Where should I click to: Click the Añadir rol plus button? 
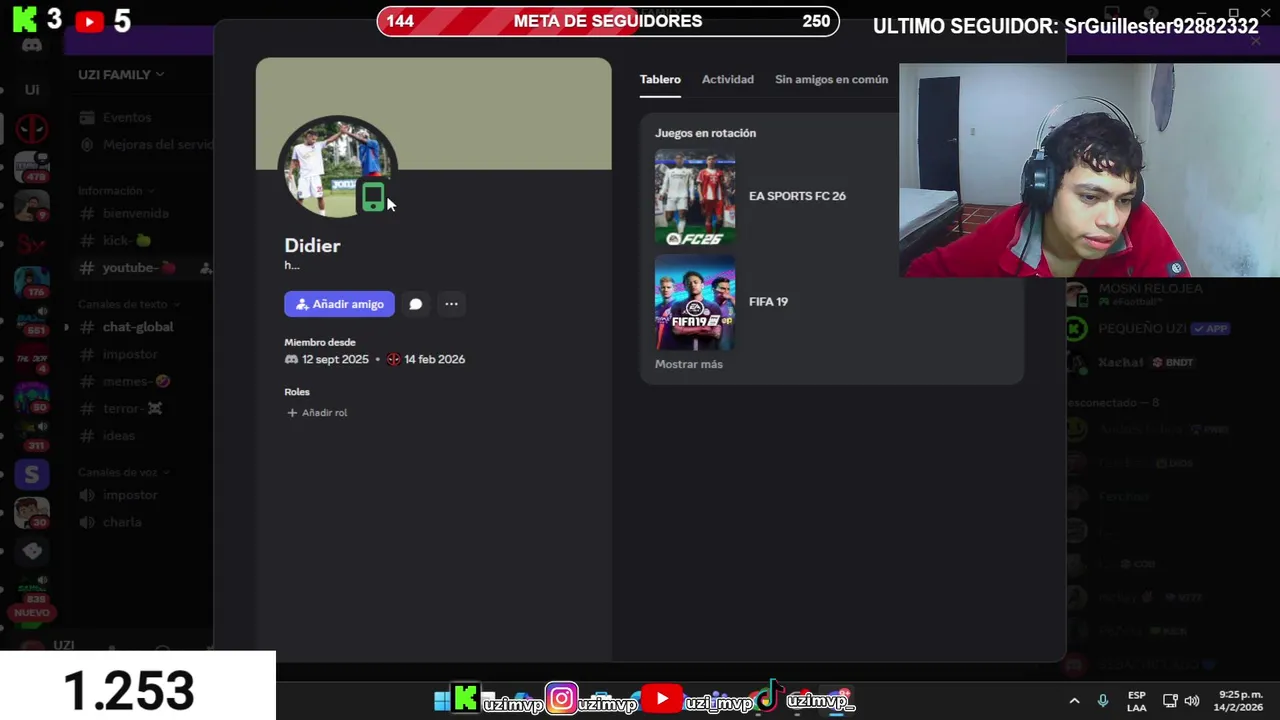click(x=317, y=412)
